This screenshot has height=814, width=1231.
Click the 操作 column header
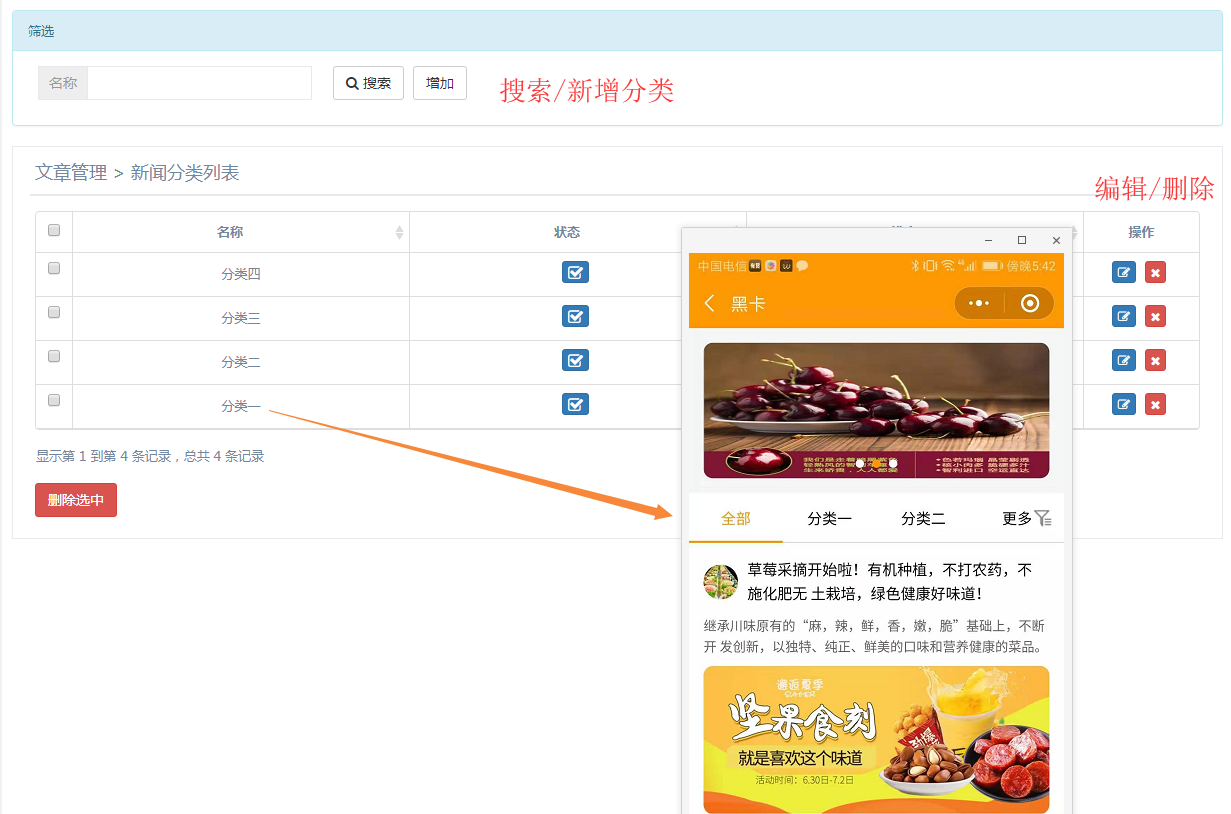click(x=1141, y=232)
